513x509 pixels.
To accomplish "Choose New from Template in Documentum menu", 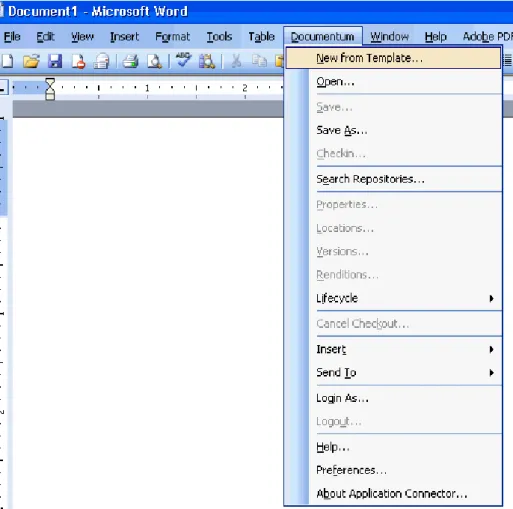I will coord(393,58).
